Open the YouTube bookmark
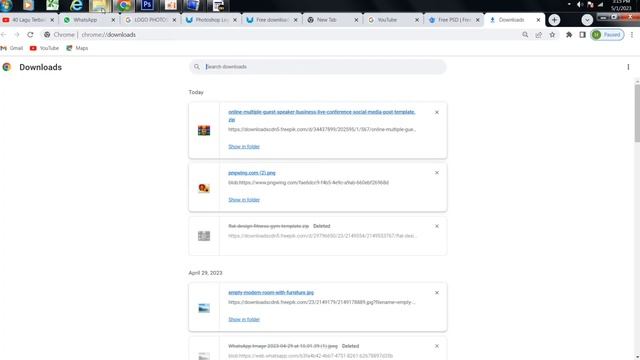 [44, 48]
